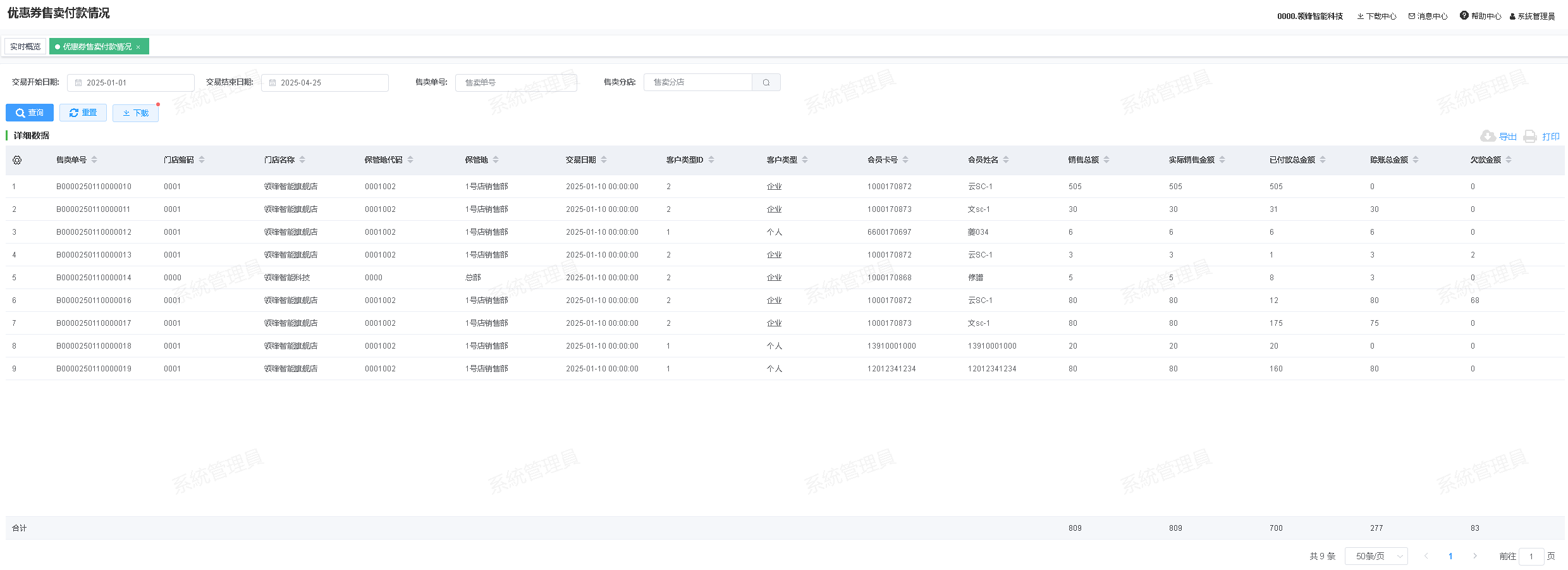Viewport: 1568px width, 570px height.
Task: Click the print icon
Action: click(x=1530, y=136)
